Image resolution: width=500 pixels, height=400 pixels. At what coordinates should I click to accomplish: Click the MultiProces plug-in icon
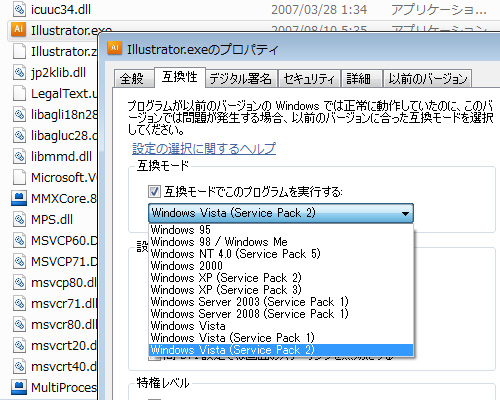[19, 387]
